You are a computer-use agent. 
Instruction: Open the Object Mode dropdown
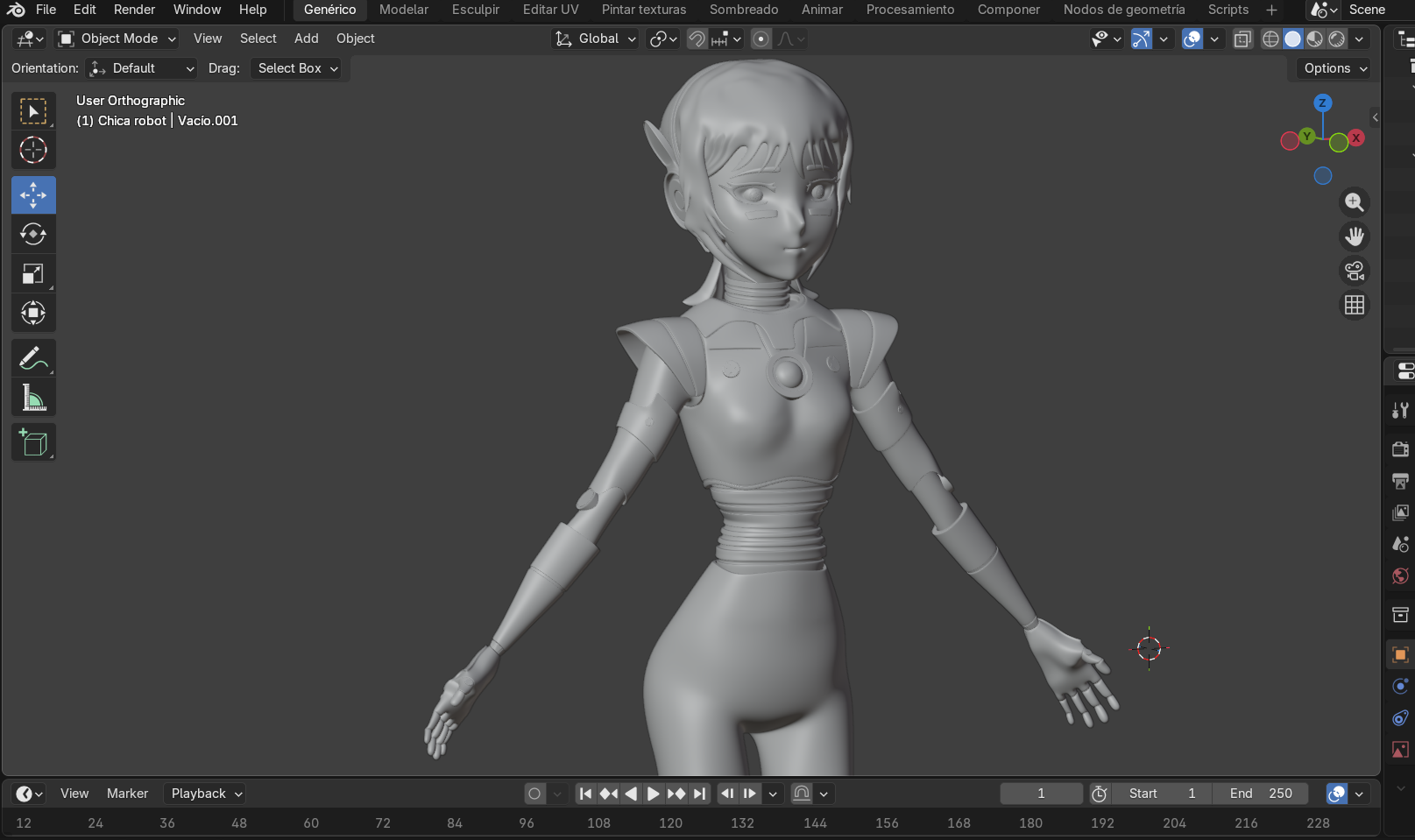[117, 39]
